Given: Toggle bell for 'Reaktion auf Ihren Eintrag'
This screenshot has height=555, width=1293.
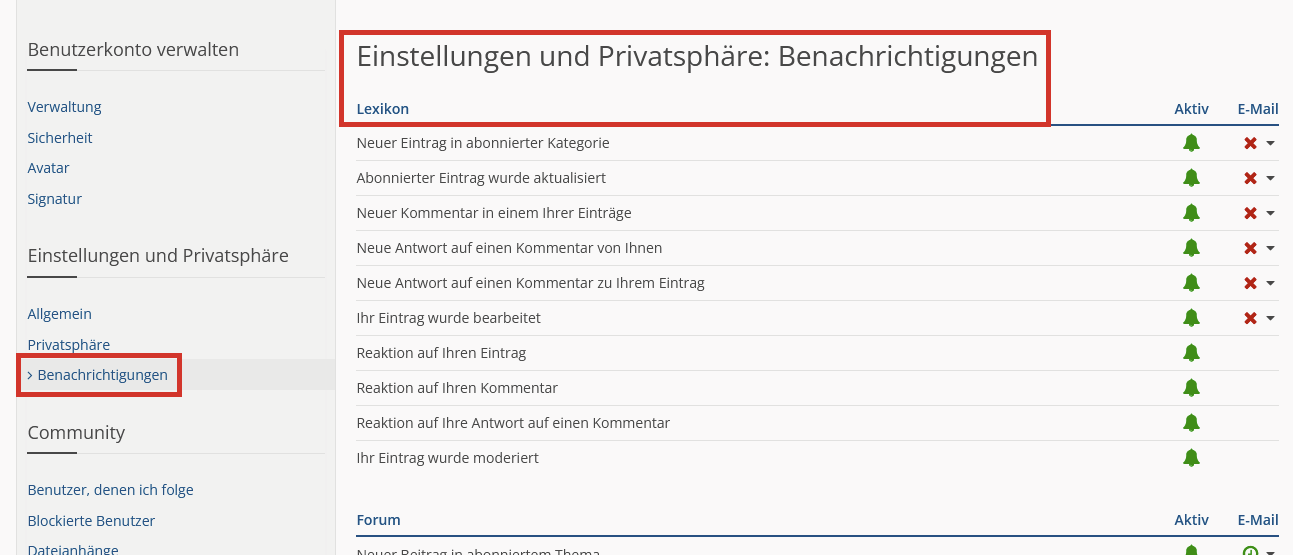Looking at the screenshot, I should (1191, 353).
